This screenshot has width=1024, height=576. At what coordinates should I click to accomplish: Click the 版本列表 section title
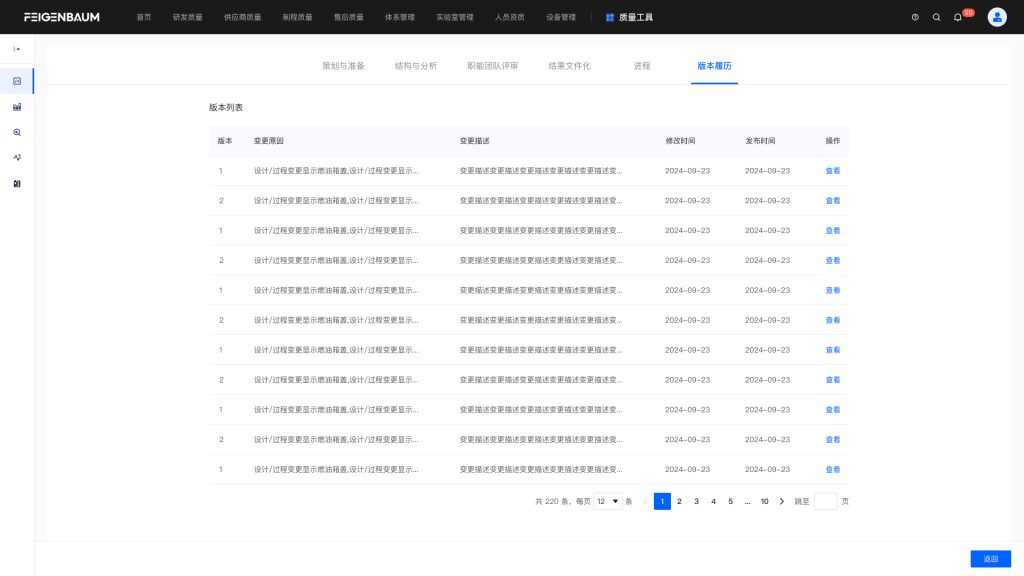point(226,107)
